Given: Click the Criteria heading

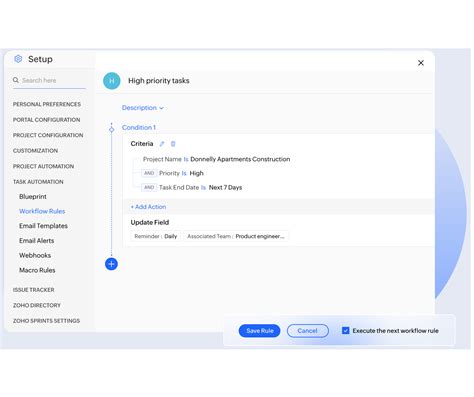Looking at the screenshot, I should [x=142, y=144].
